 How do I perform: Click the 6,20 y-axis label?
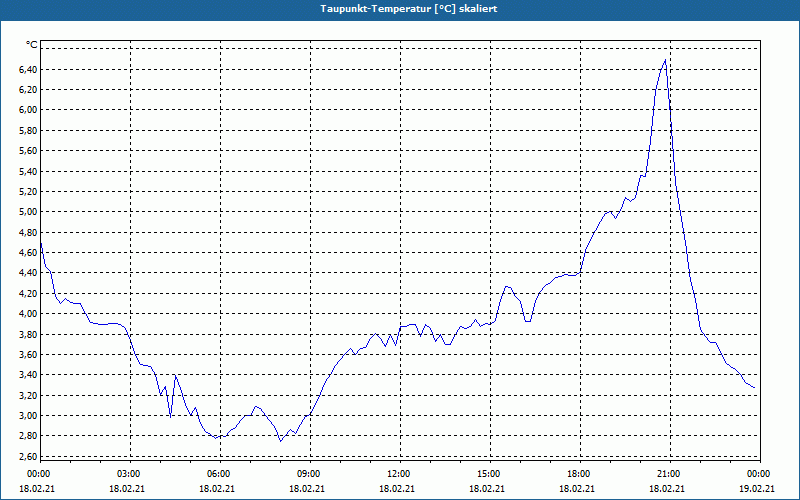click(x=28, y=90)
